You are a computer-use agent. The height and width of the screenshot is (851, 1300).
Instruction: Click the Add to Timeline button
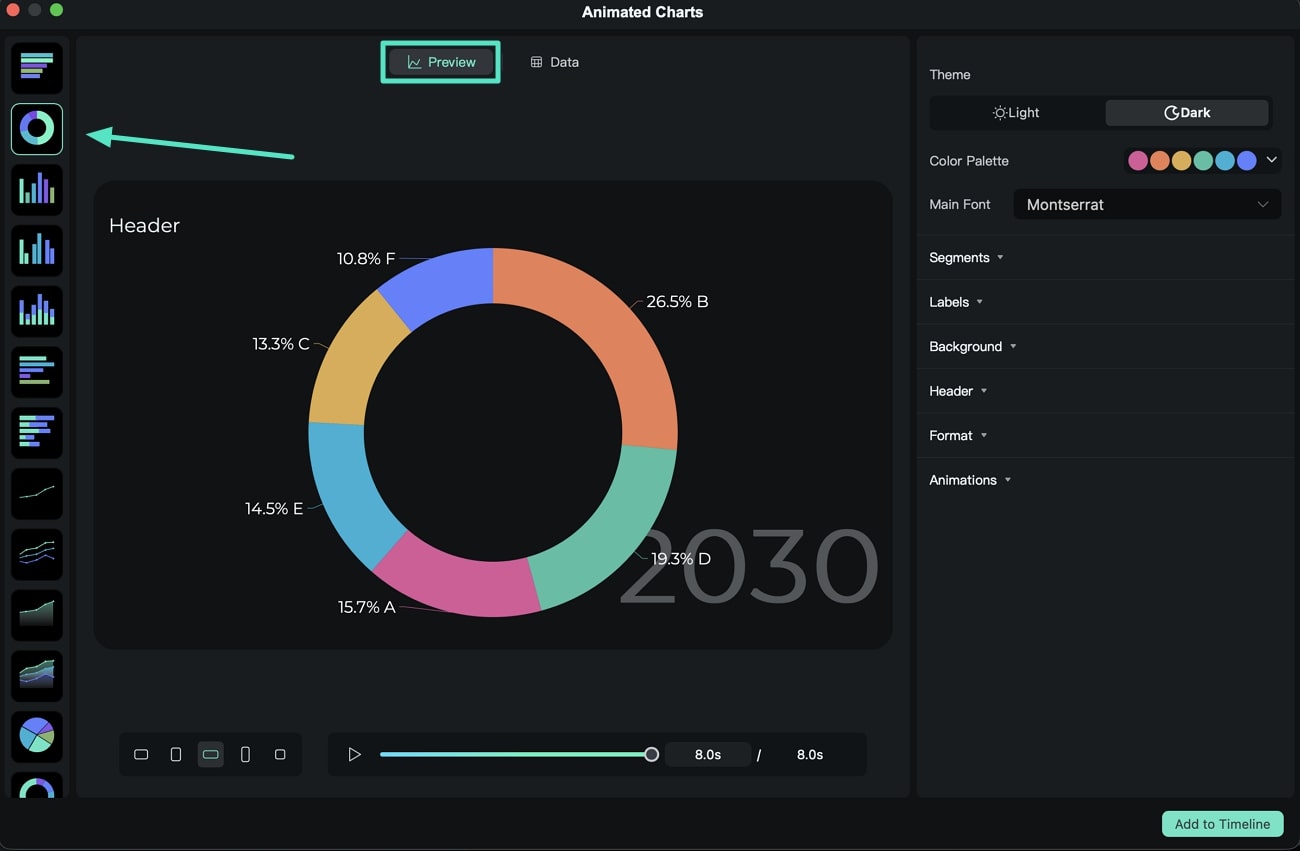pyautogui.click(x=1222, y=823)
